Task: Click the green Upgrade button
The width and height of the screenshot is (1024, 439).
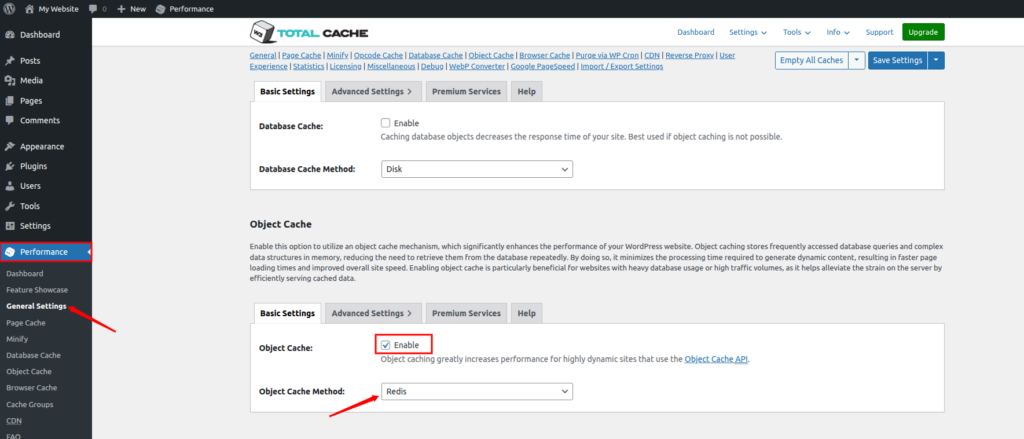Action: (923, 32)
